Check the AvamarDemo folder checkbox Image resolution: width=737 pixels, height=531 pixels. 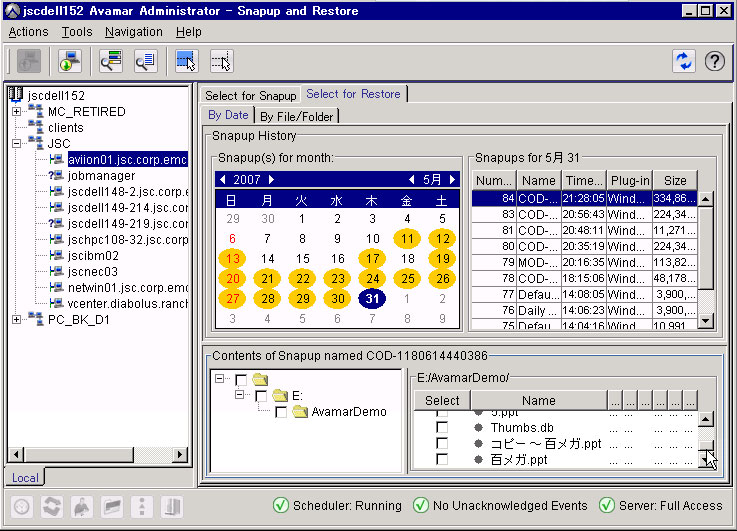pos(281,412)
